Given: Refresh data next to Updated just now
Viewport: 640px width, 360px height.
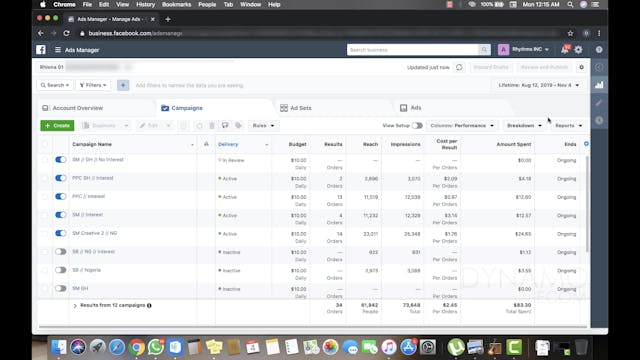Looking at the screenshot, I should click(x=459, y=67).
